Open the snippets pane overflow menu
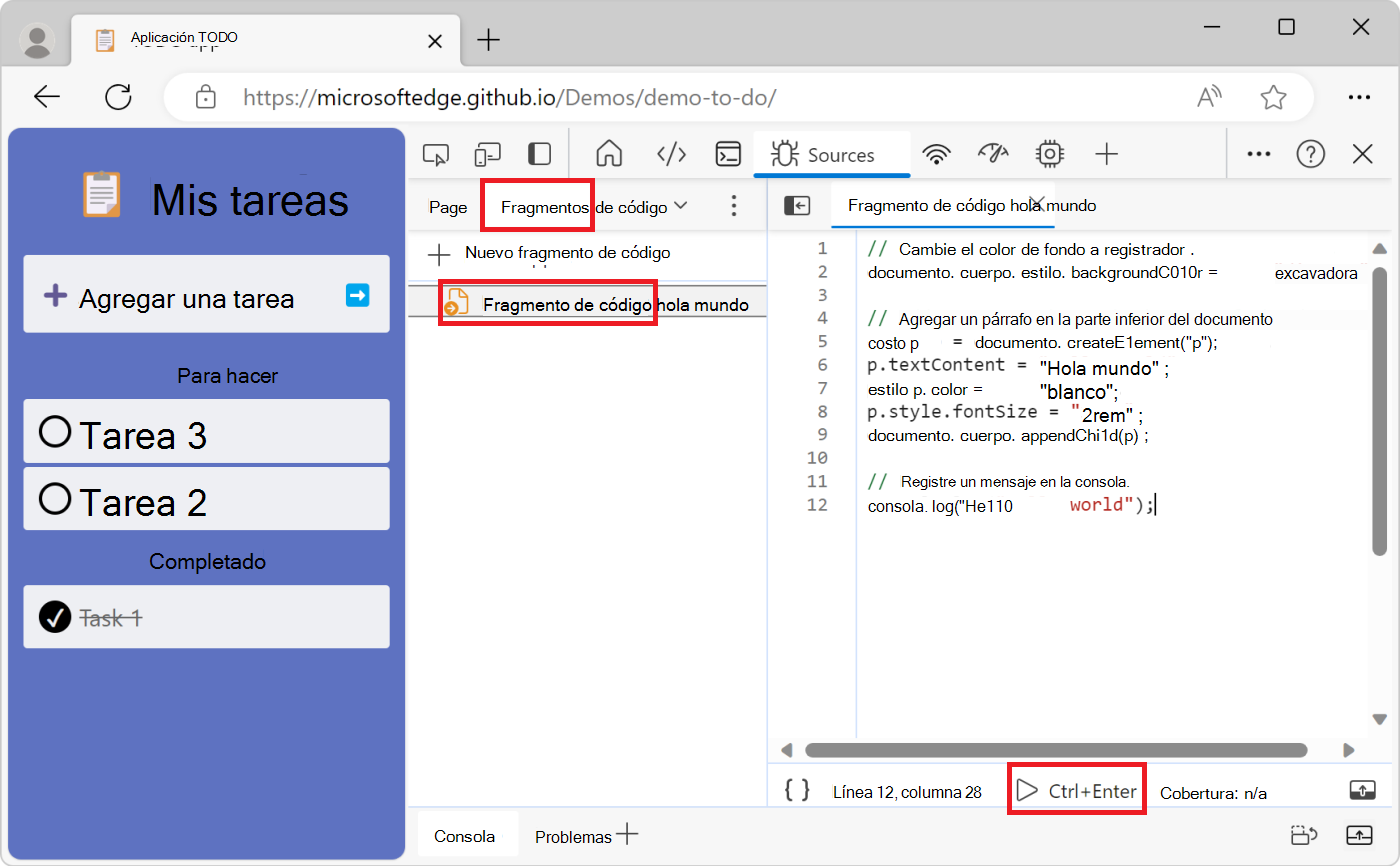This screenshot has height=866, width=1400. pyautogui.click(x=734, y=205)
